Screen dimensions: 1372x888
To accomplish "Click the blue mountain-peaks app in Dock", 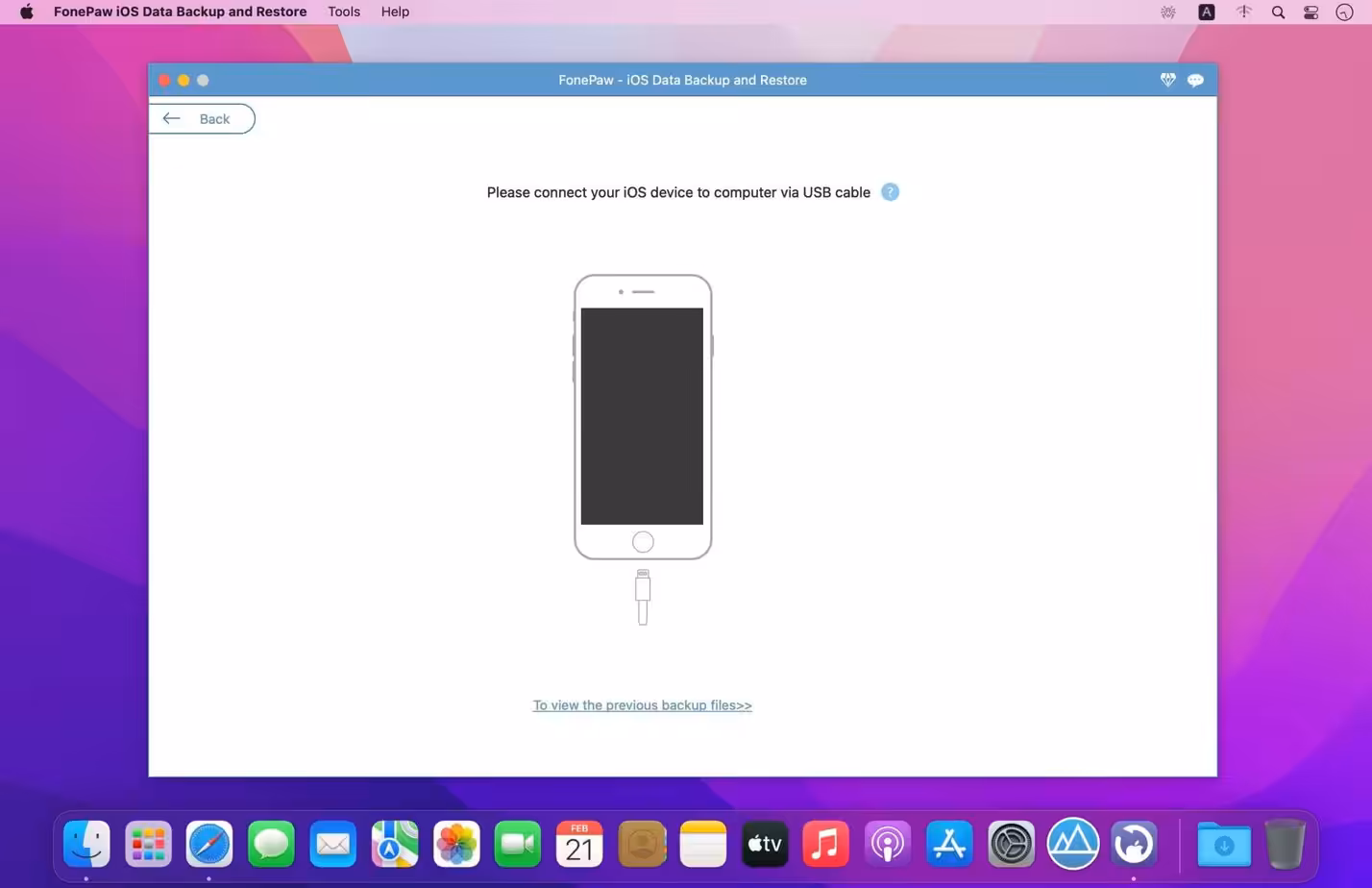I will point(1073,844).
